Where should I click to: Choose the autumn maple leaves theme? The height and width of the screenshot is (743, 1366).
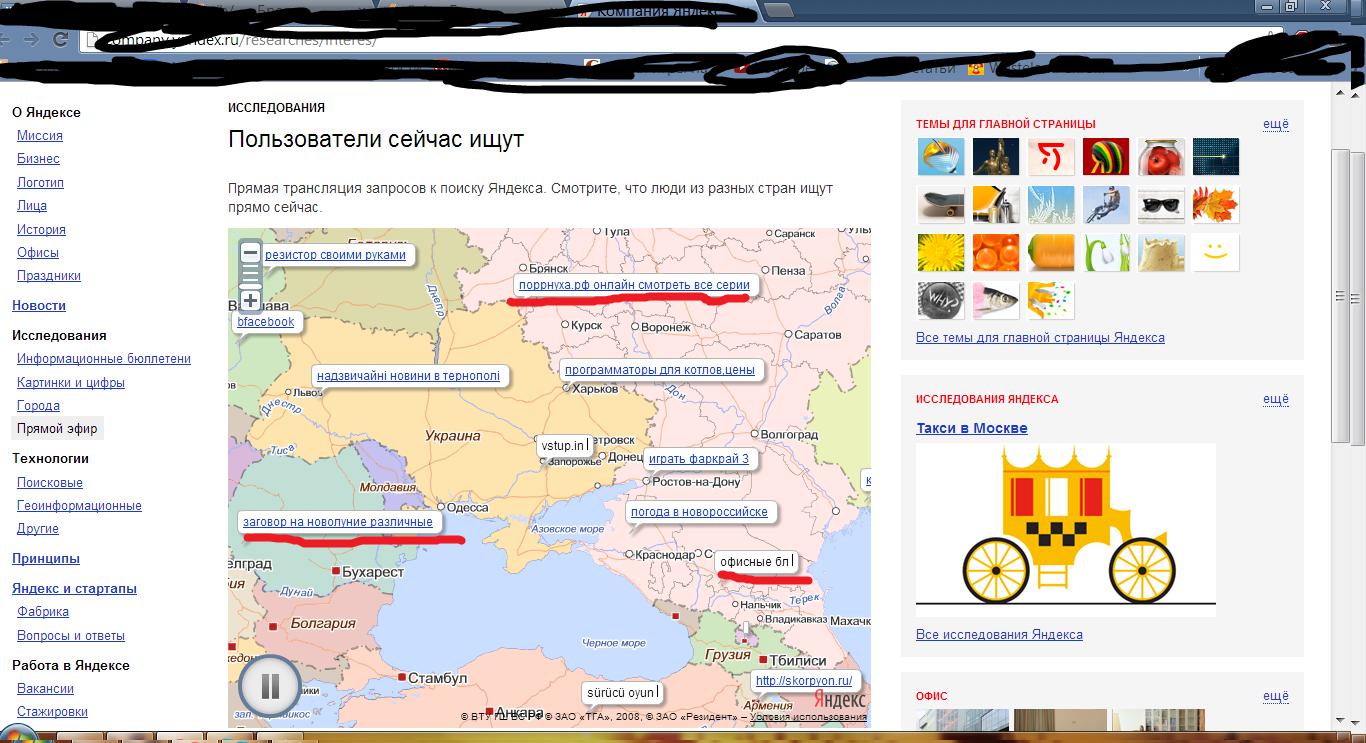pyautogui.click(x=1216, y=205)
